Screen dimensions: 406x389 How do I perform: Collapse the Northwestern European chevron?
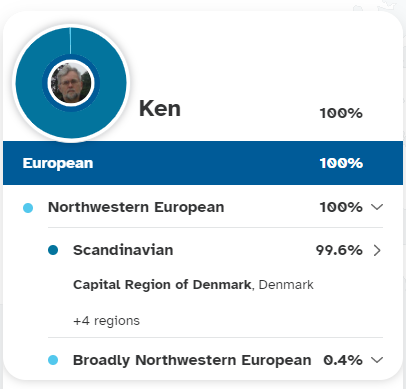[377, 207]
